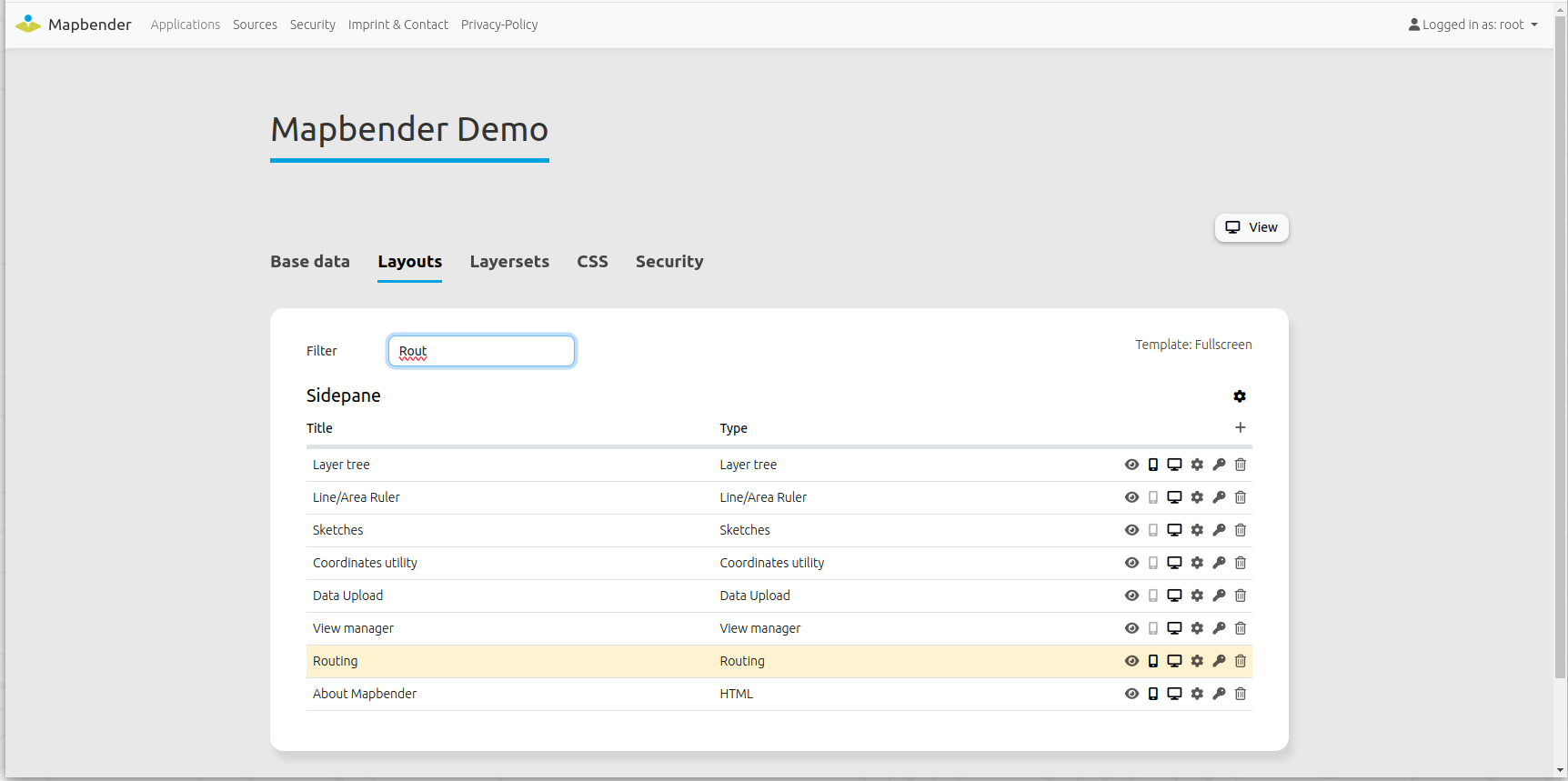This screenshot has height=781, width=1568.
Task: Focus the Filter text field
Action: [481, 351]
